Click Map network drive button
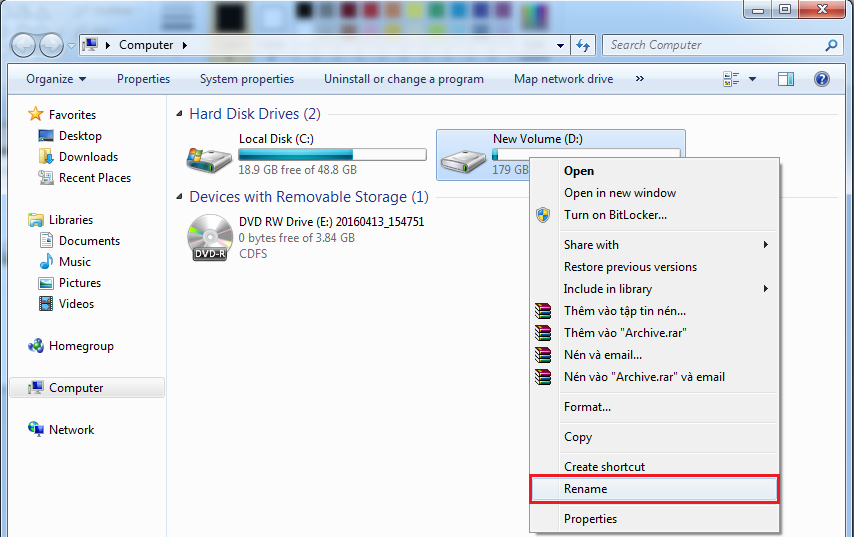The width and height of the screenshot is (854, 537). [x=563, y=79]
